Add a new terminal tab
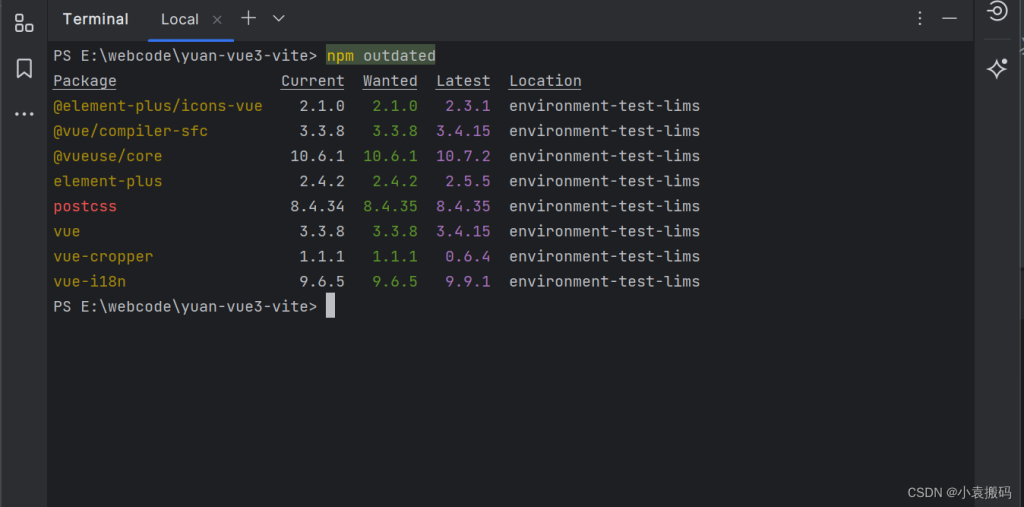The height and width of the screenshot is (507, 1024). (x=249, y=19)
